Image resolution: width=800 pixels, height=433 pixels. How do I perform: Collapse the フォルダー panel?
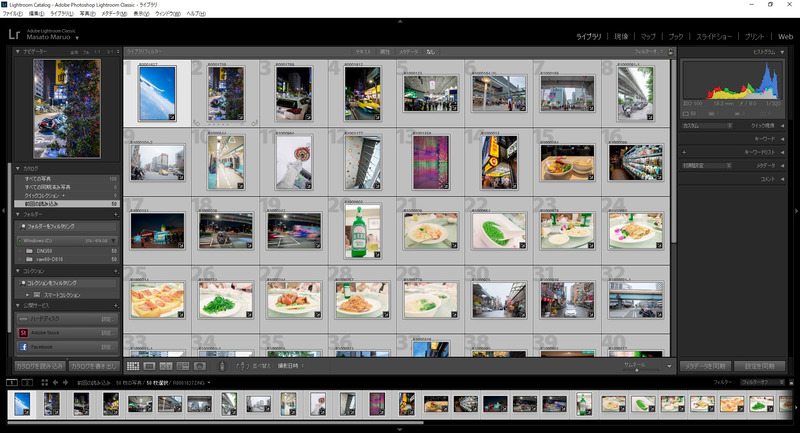(18, 215)
